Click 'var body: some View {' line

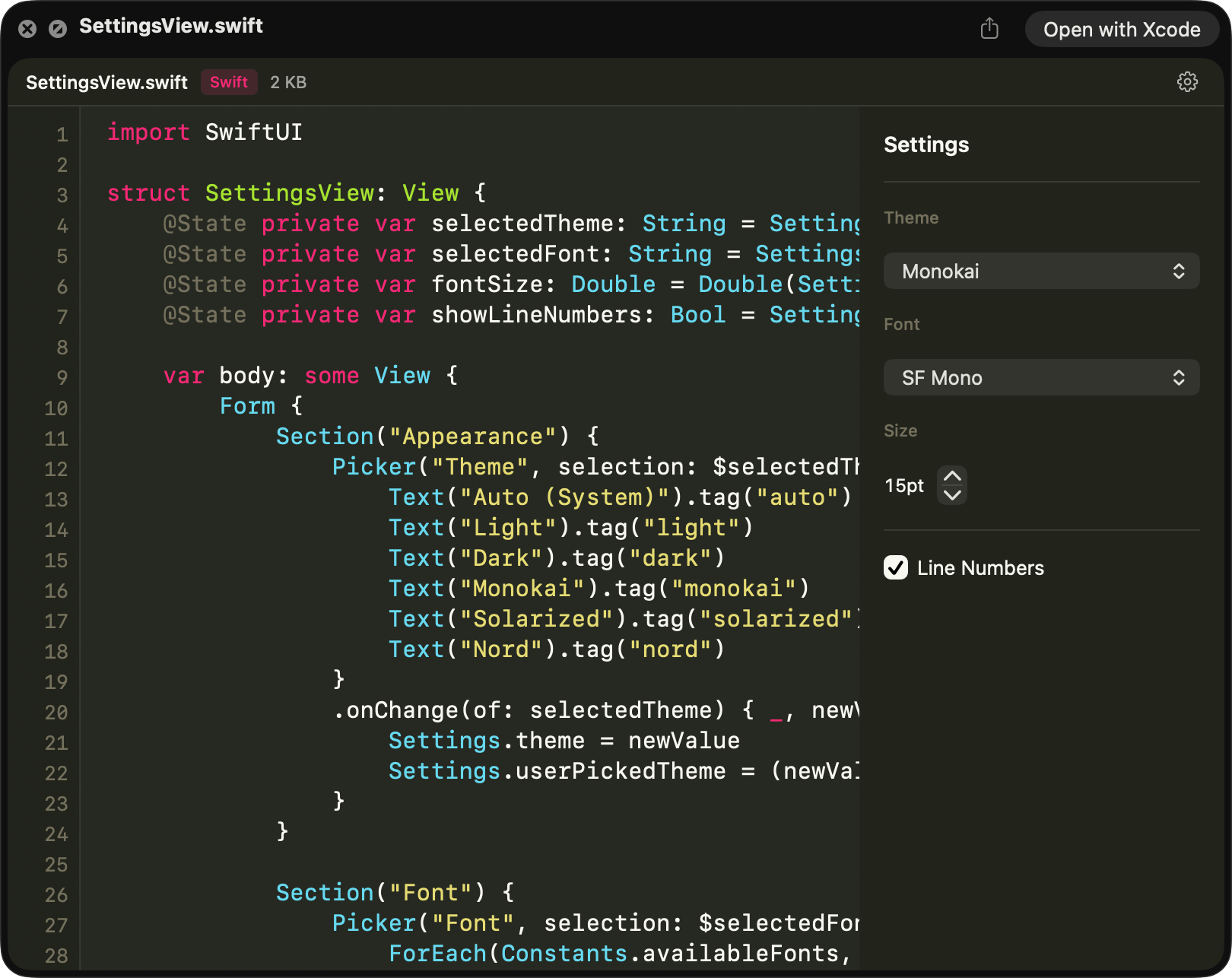click(x=311, y=376)
